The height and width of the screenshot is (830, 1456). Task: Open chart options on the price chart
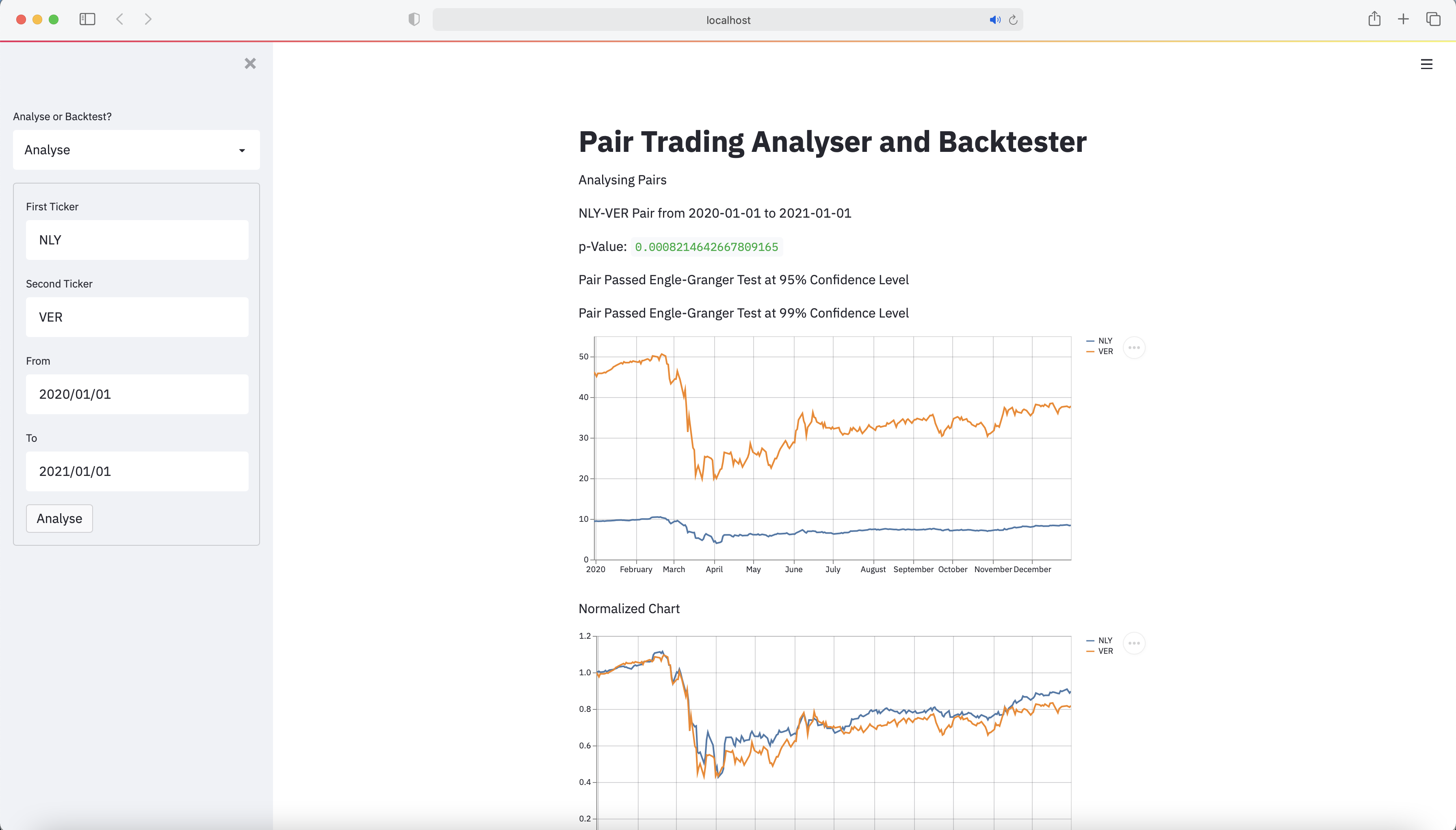(1134, 347)
